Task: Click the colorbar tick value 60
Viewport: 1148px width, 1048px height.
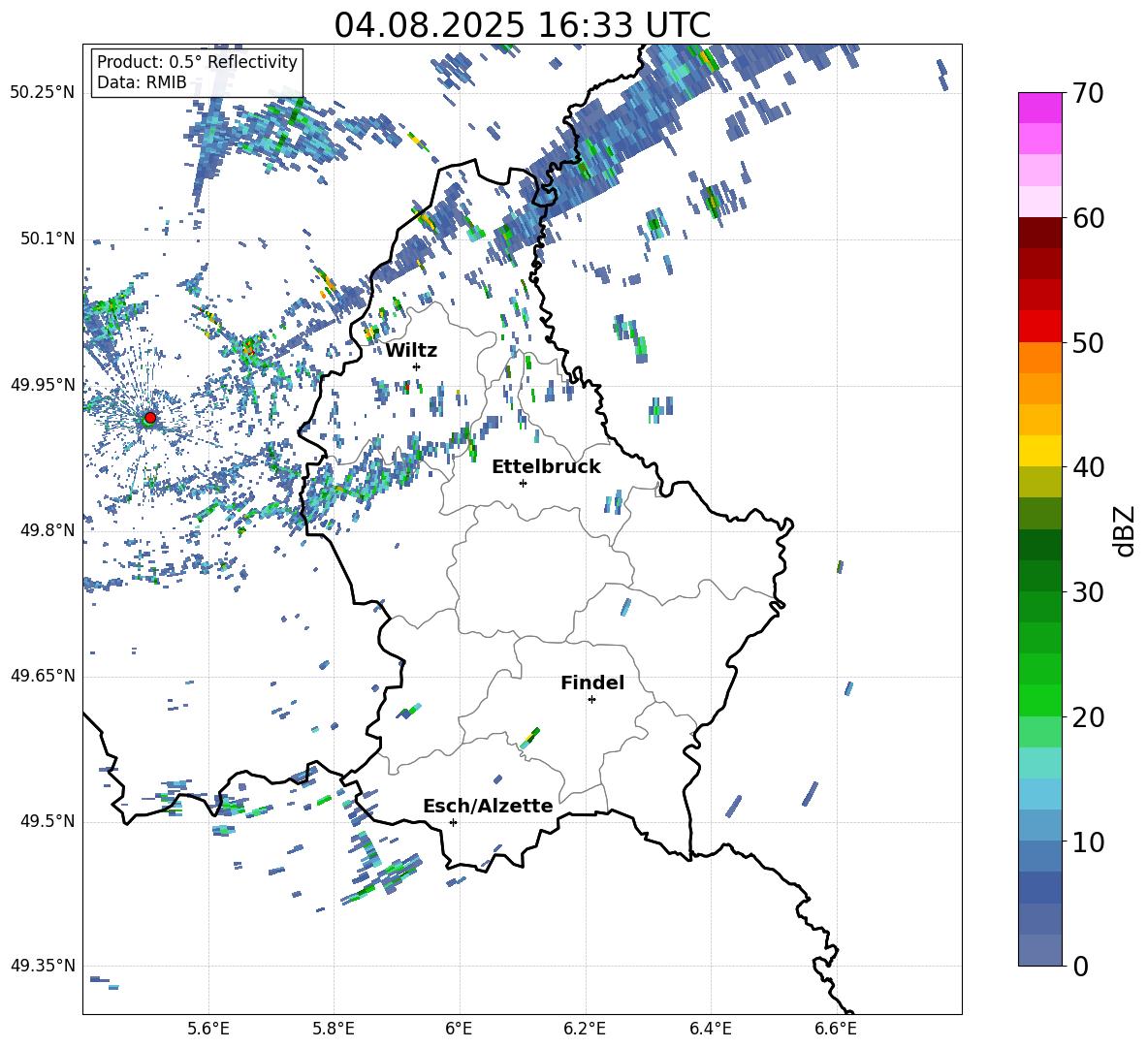Action: point(1087,218)
